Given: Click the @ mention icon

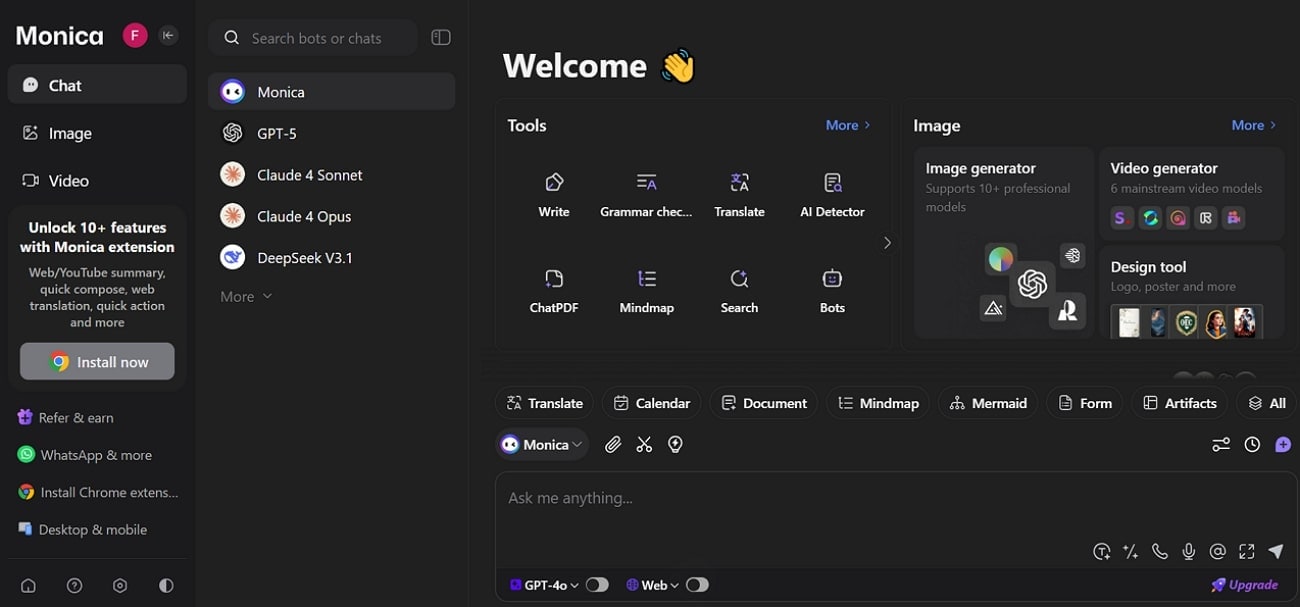Looking at the screenshot, I should pyautogui.click(x=1217, y=551).
